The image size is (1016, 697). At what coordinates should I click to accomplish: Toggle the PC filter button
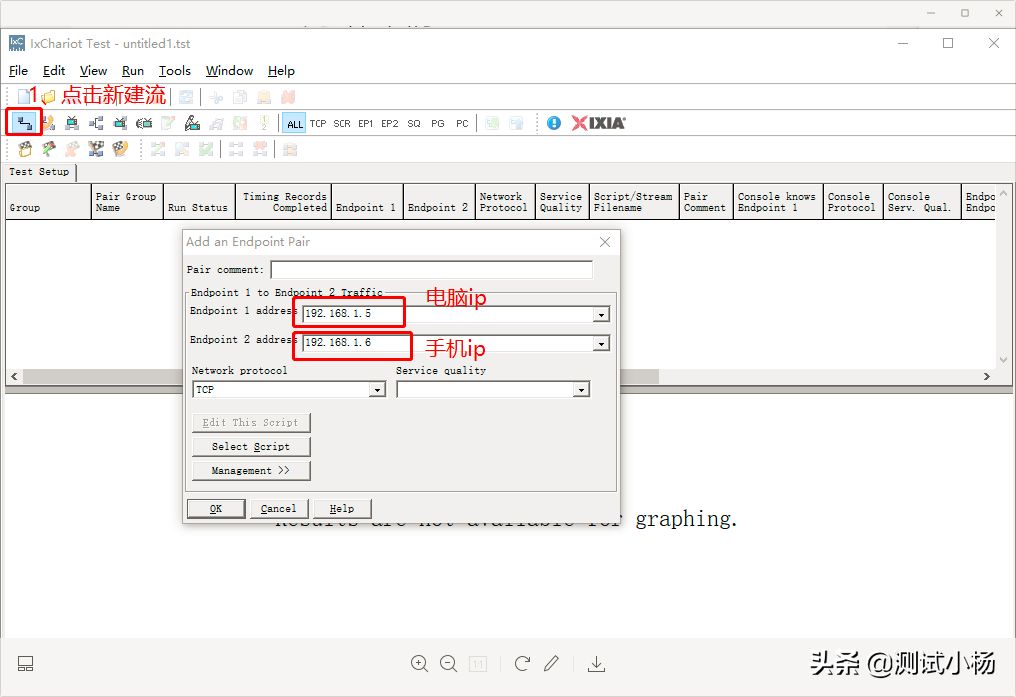click(x=462, y=123)
